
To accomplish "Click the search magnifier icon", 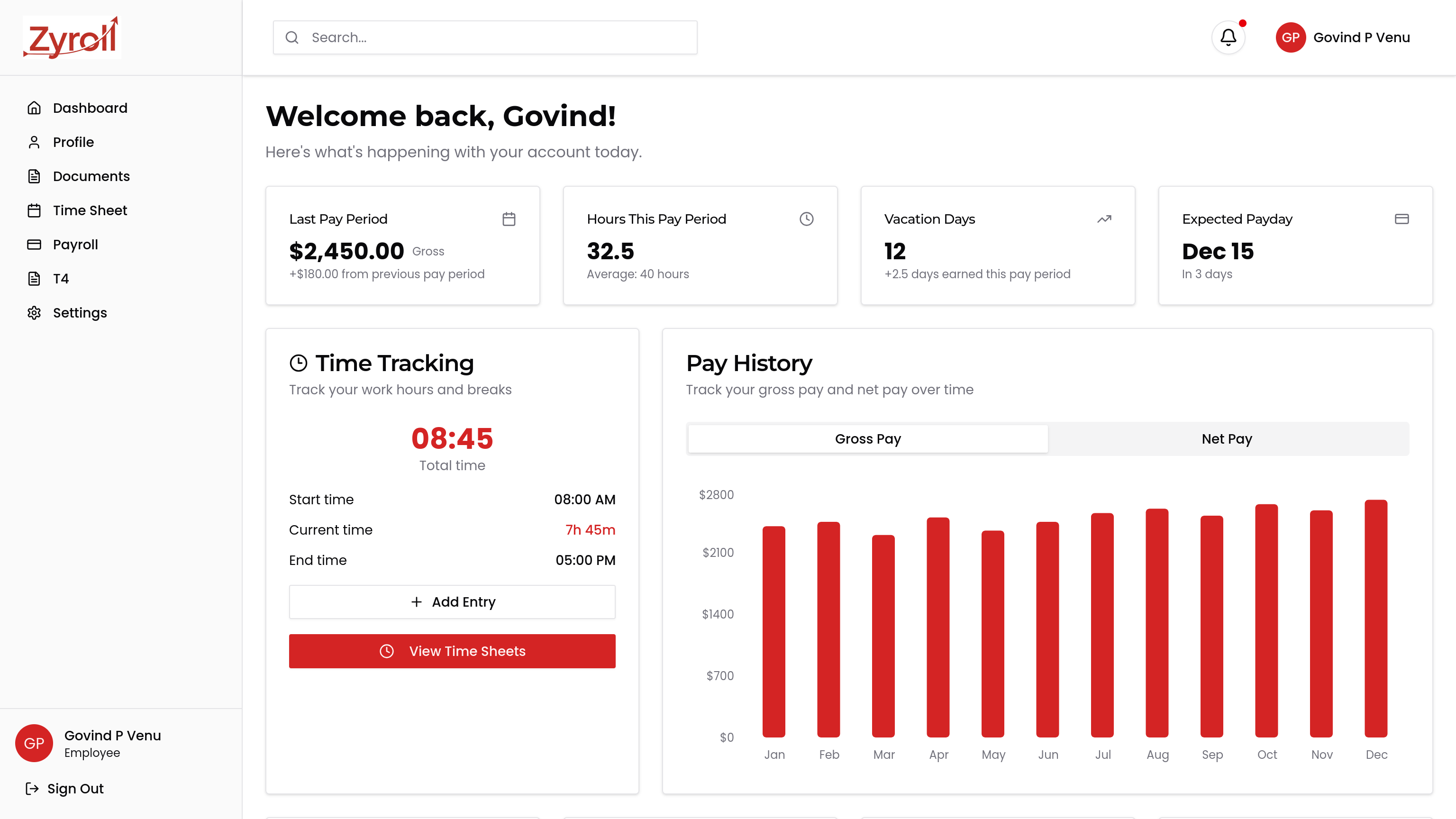I will [x=291, y=37].
